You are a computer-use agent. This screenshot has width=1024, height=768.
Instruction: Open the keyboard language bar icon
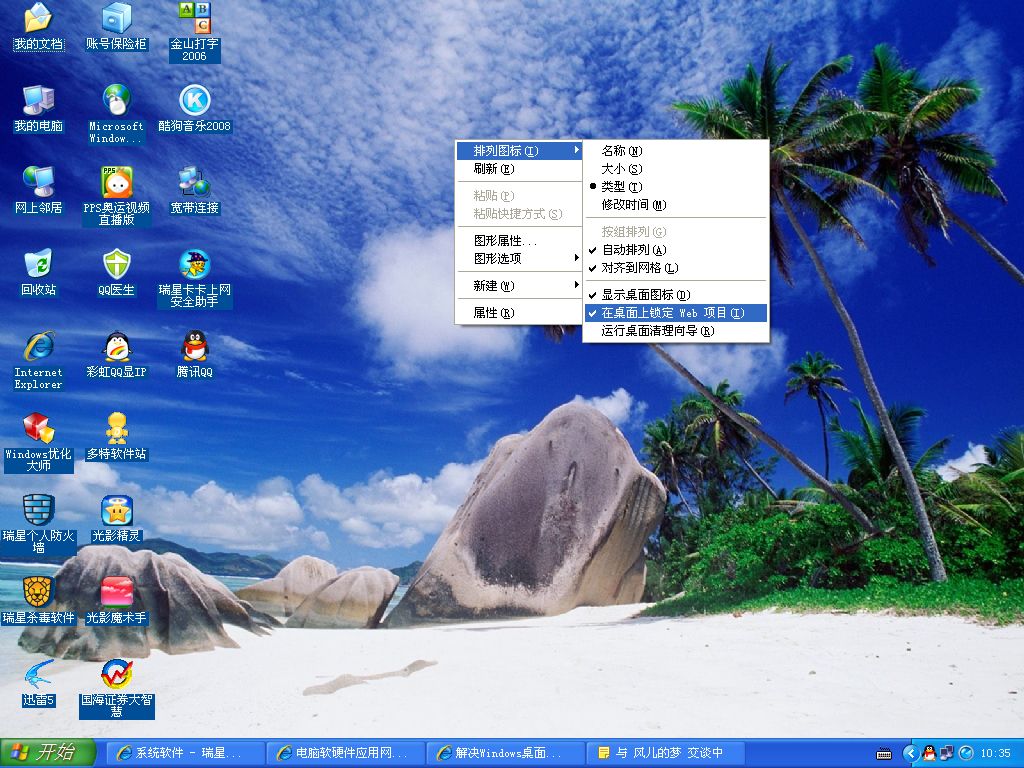coord(884,754)
